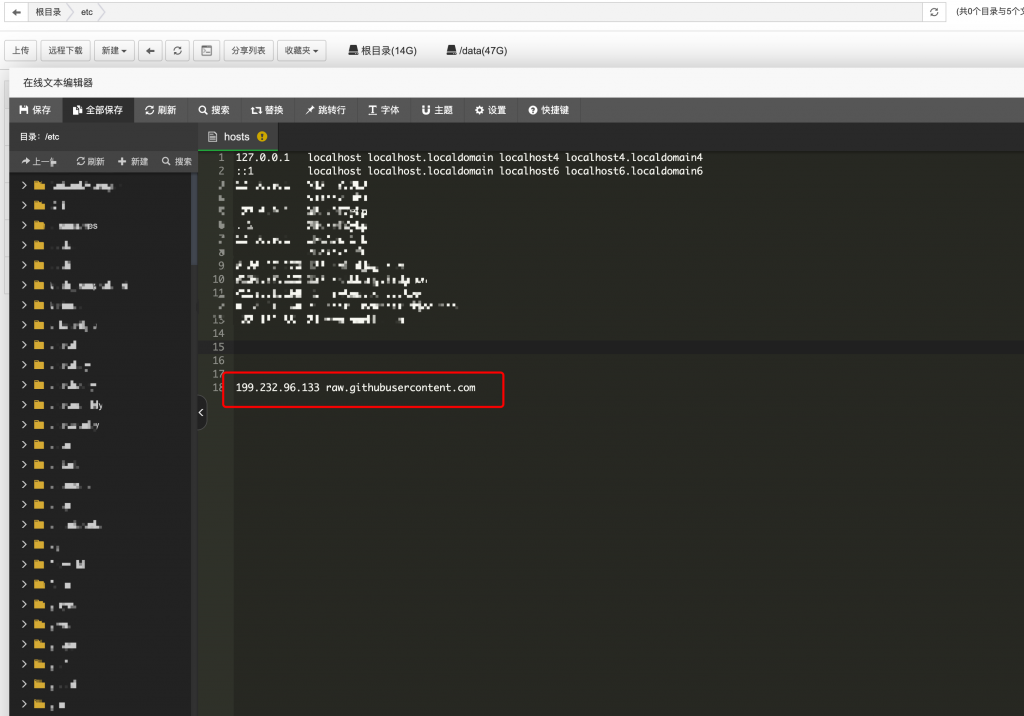This screenshot has height=716, width=1024.
Task: Open the terminal icon in file manager toolbar
Action: click(206, 51)
